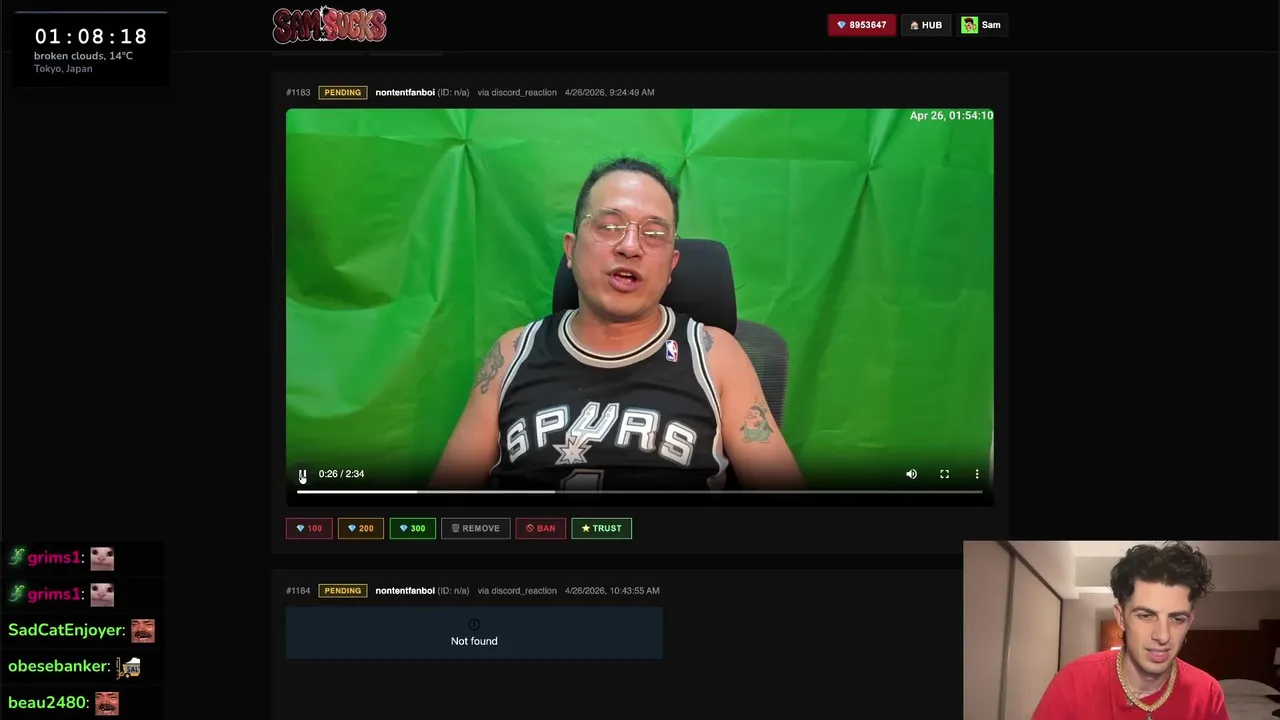
Task: Enter fullscreen mode on the video
Action: click(944, 474)
